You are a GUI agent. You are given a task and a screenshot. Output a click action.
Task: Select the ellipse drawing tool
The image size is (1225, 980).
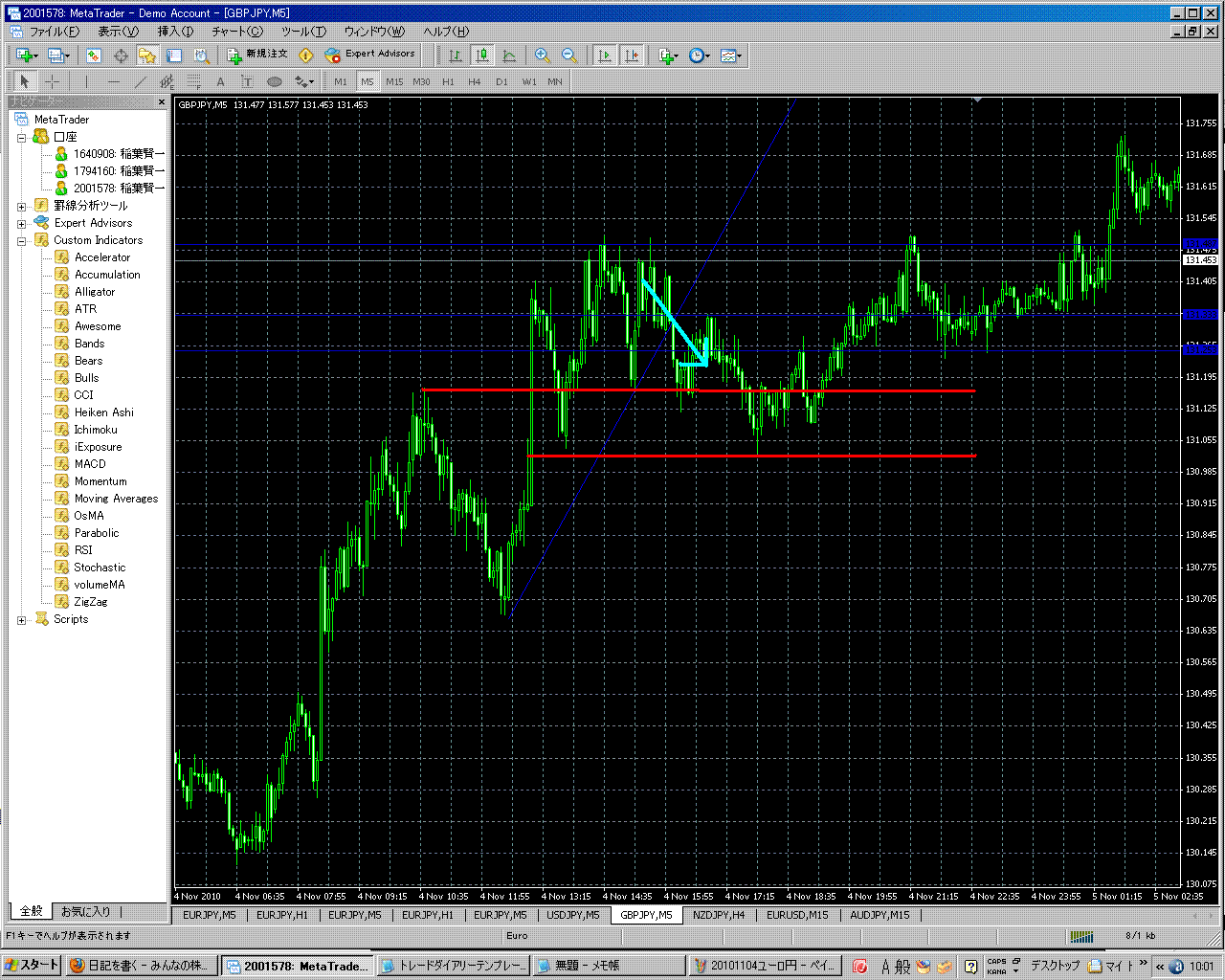pos(275,82)
